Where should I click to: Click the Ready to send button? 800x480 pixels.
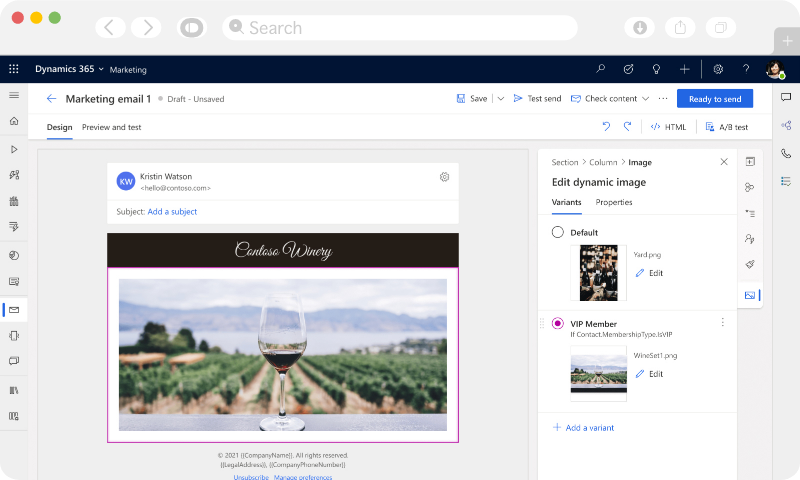click(714, 99)
